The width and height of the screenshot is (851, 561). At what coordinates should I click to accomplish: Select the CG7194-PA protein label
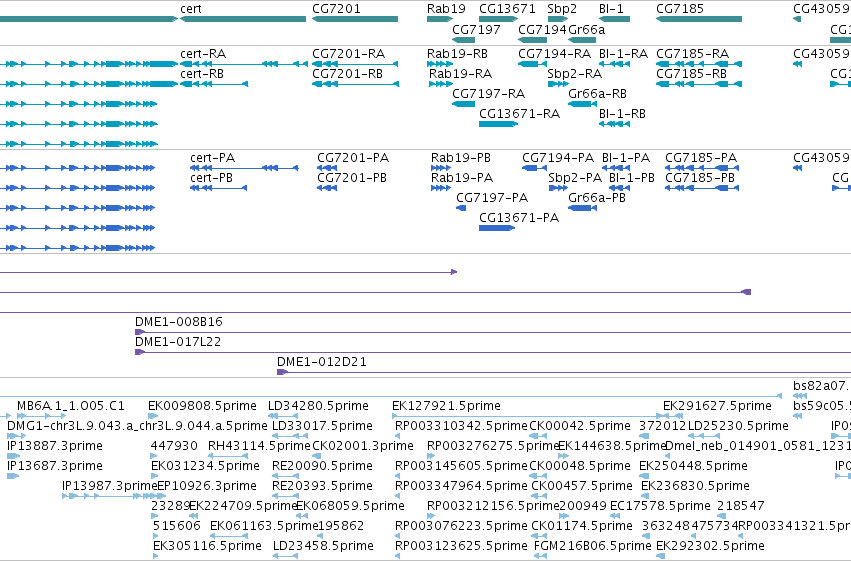(558, 158)
